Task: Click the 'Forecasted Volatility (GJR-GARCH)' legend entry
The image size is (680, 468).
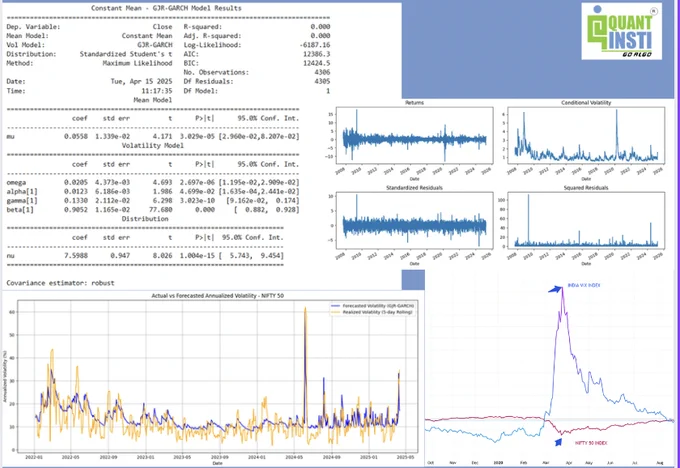Action: (373, 306)
